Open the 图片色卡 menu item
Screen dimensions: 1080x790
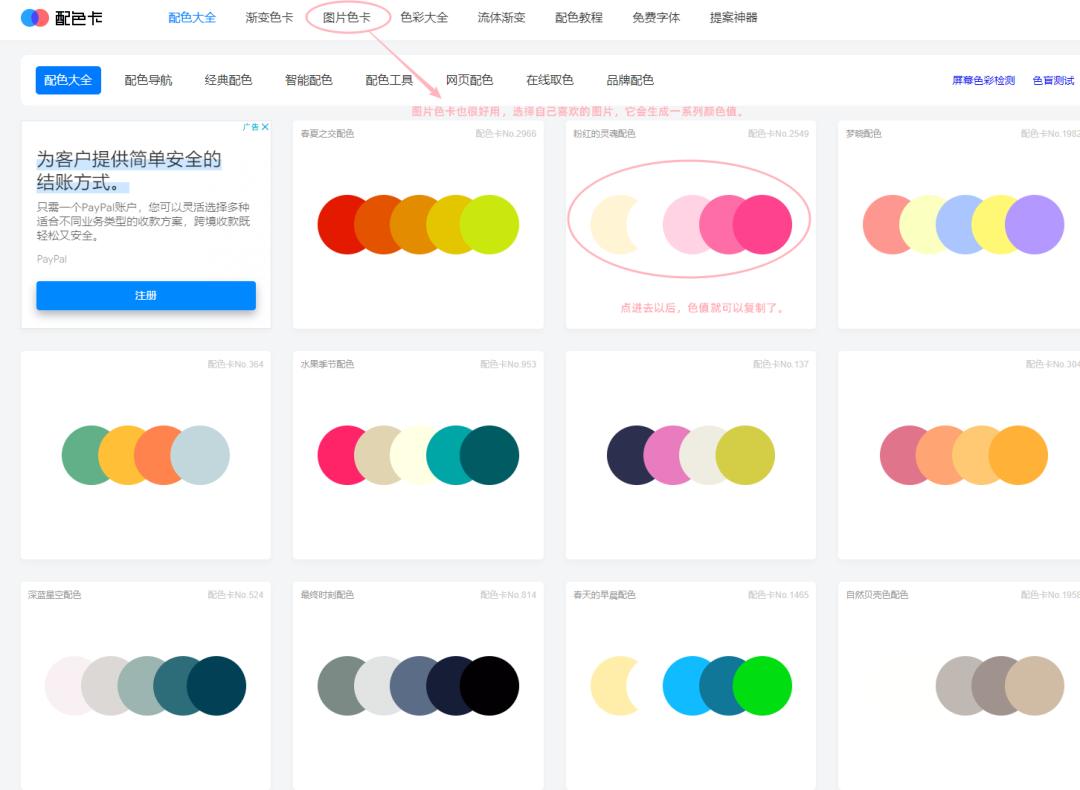pyautogui.click(x=345, y=17)
